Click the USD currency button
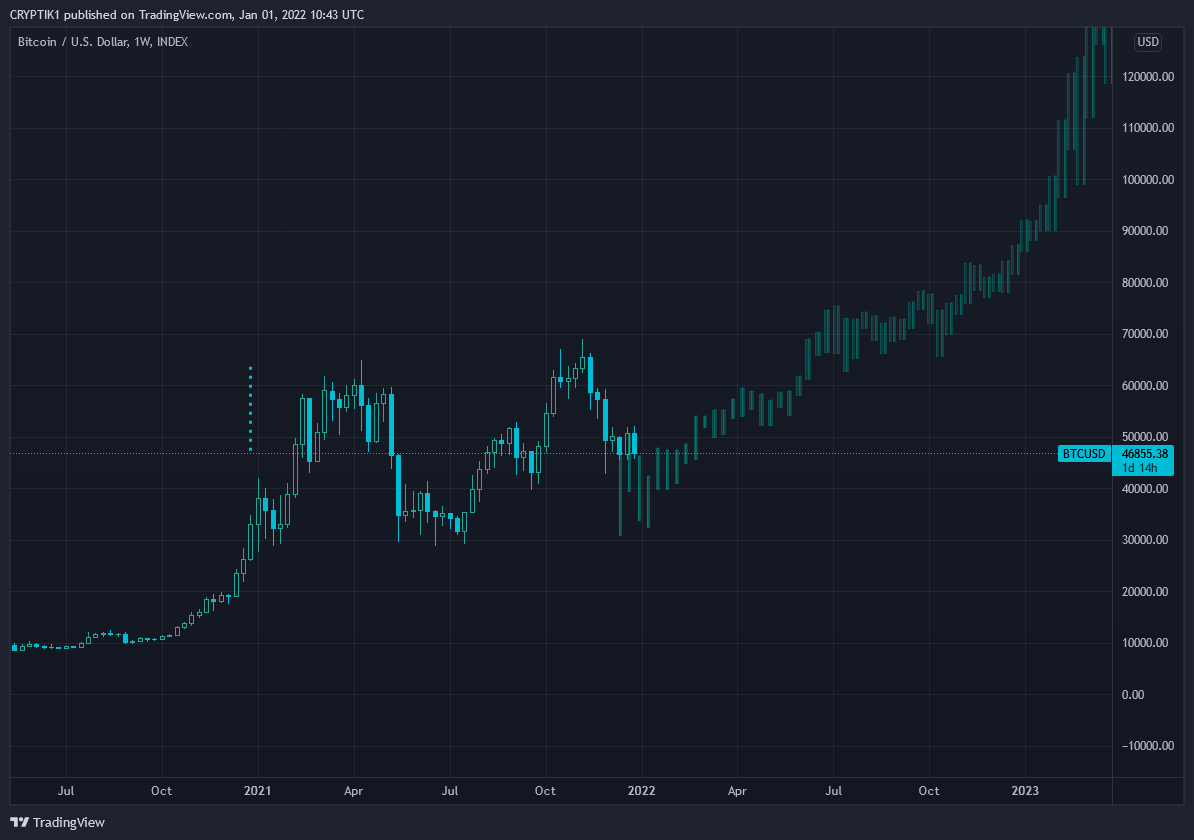This screenshot has height=840, width=1194. click(x=1148, y=42)
